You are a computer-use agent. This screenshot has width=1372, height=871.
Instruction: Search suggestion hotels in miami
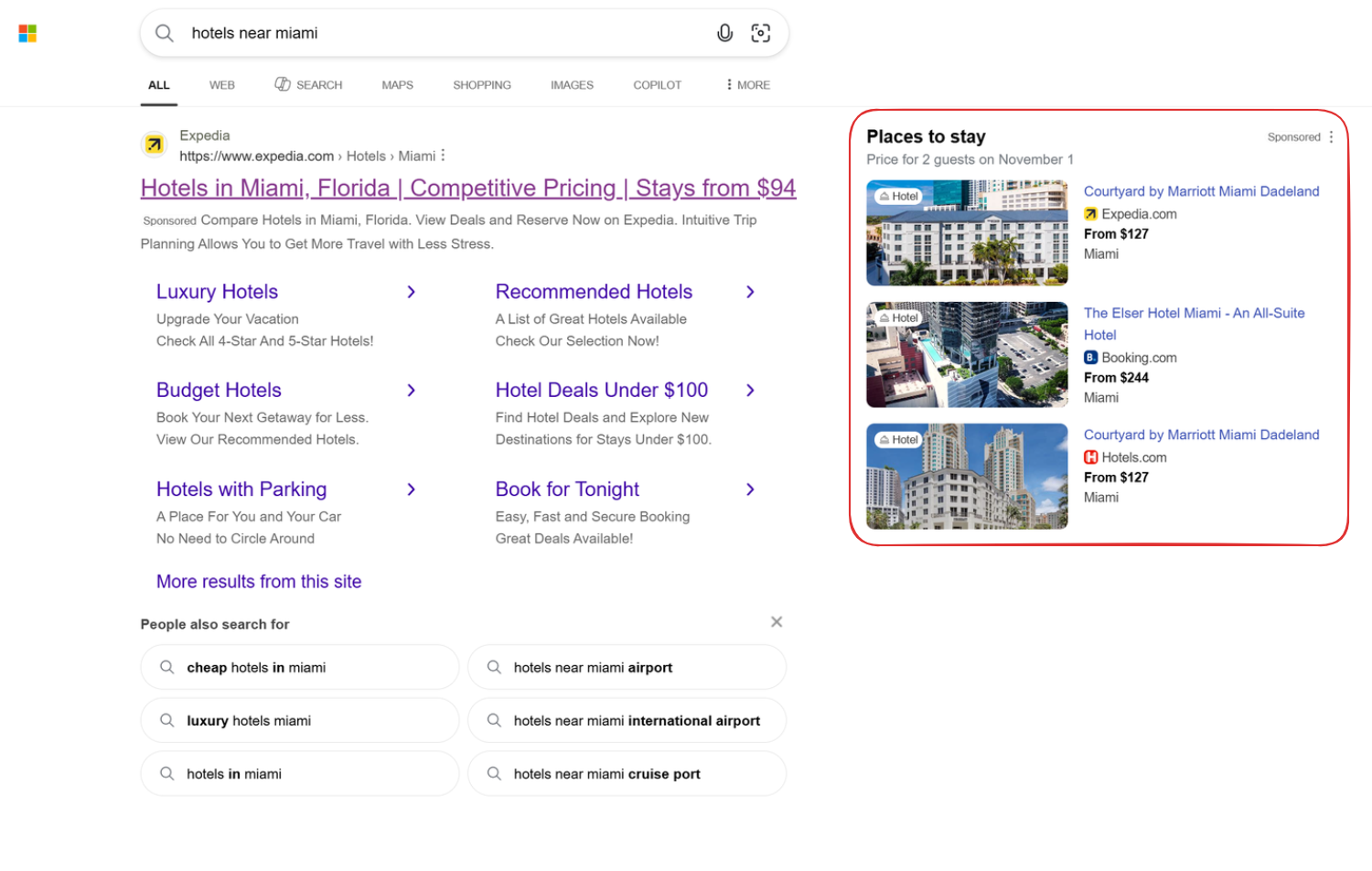[300, 773]
